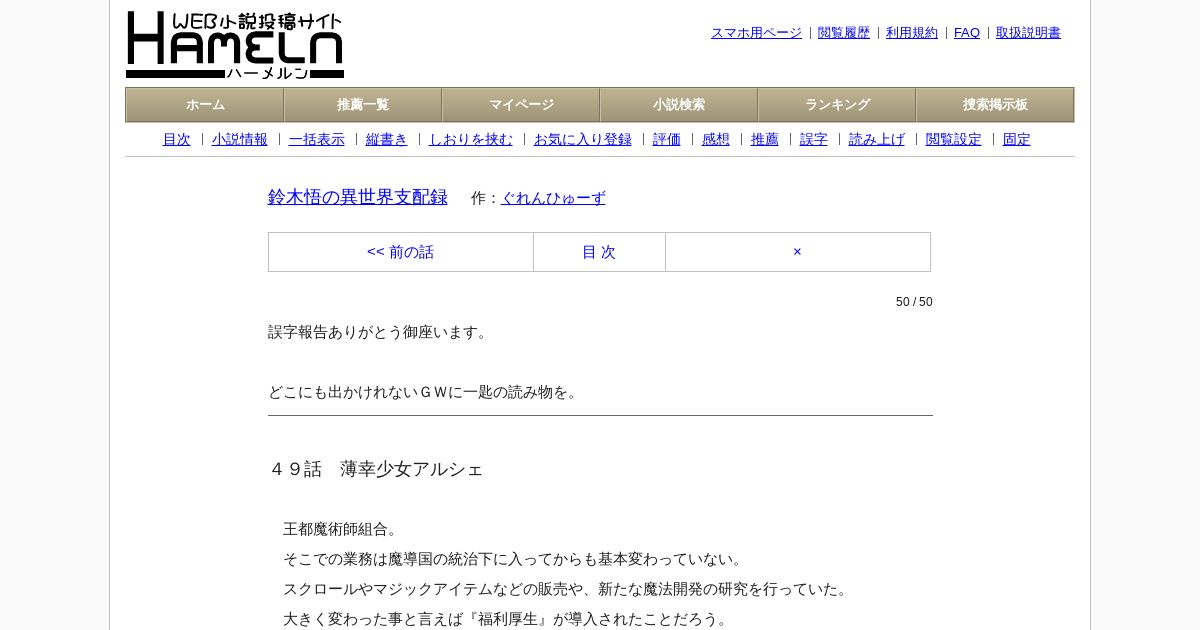The width and height of the screenshot is (1200, 630).
Task: Click the line mentioning ＧＷ
Action: (425, 392)
